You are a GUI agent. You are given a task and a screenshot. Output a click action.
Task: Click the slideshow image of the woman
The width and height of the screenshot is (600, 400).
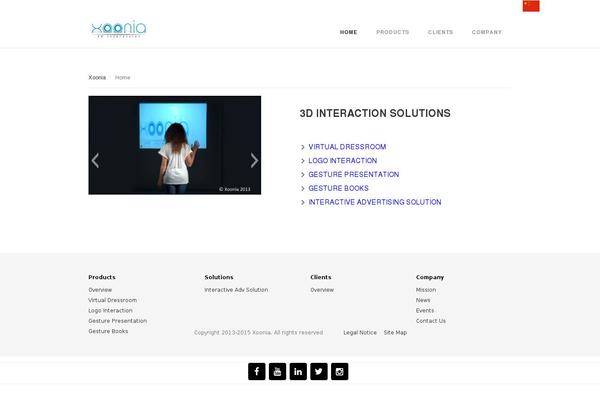(175, 145)
